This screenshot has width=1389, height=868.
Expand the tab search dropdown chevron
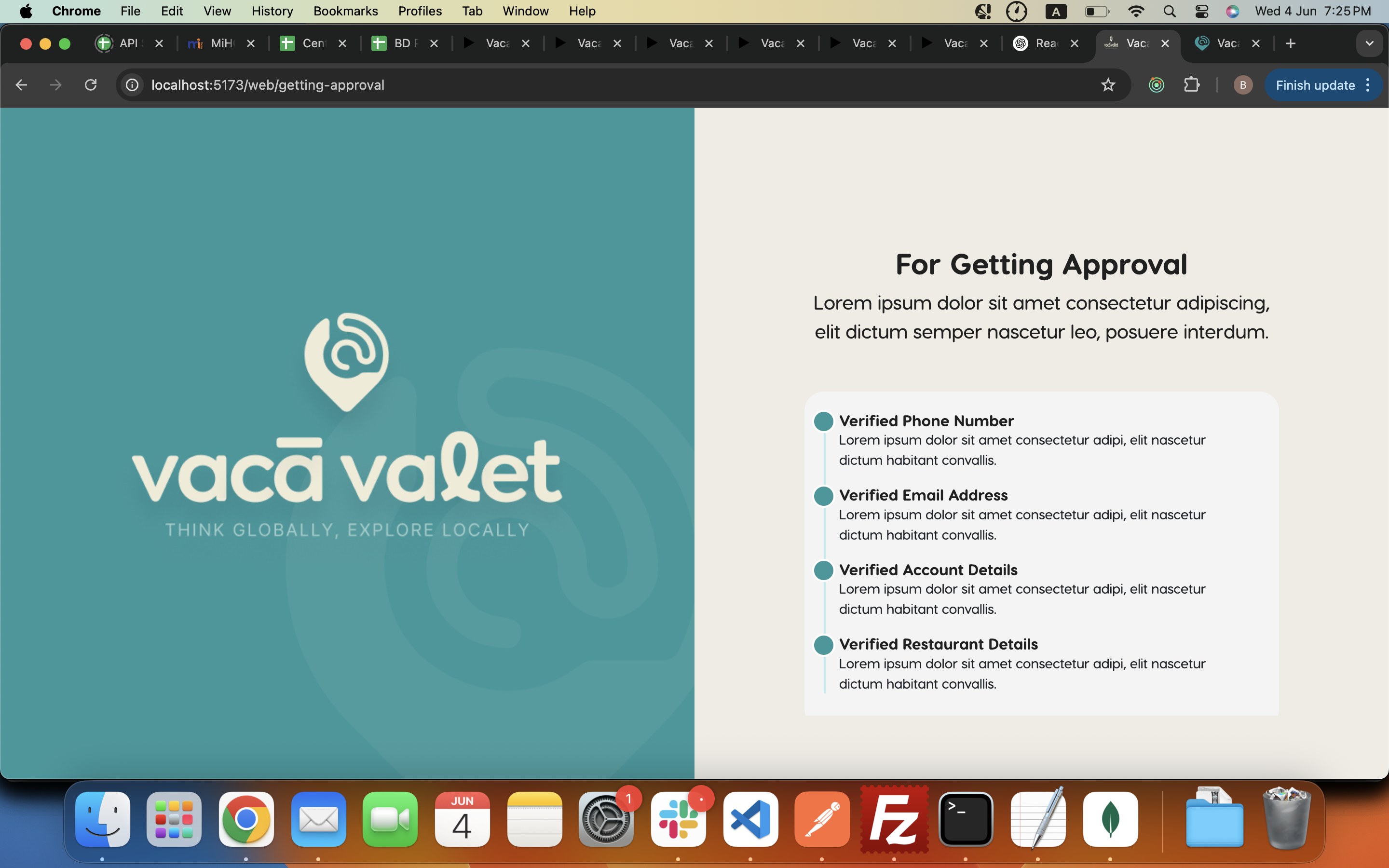pyautogui.click(x=1369, y=43)
